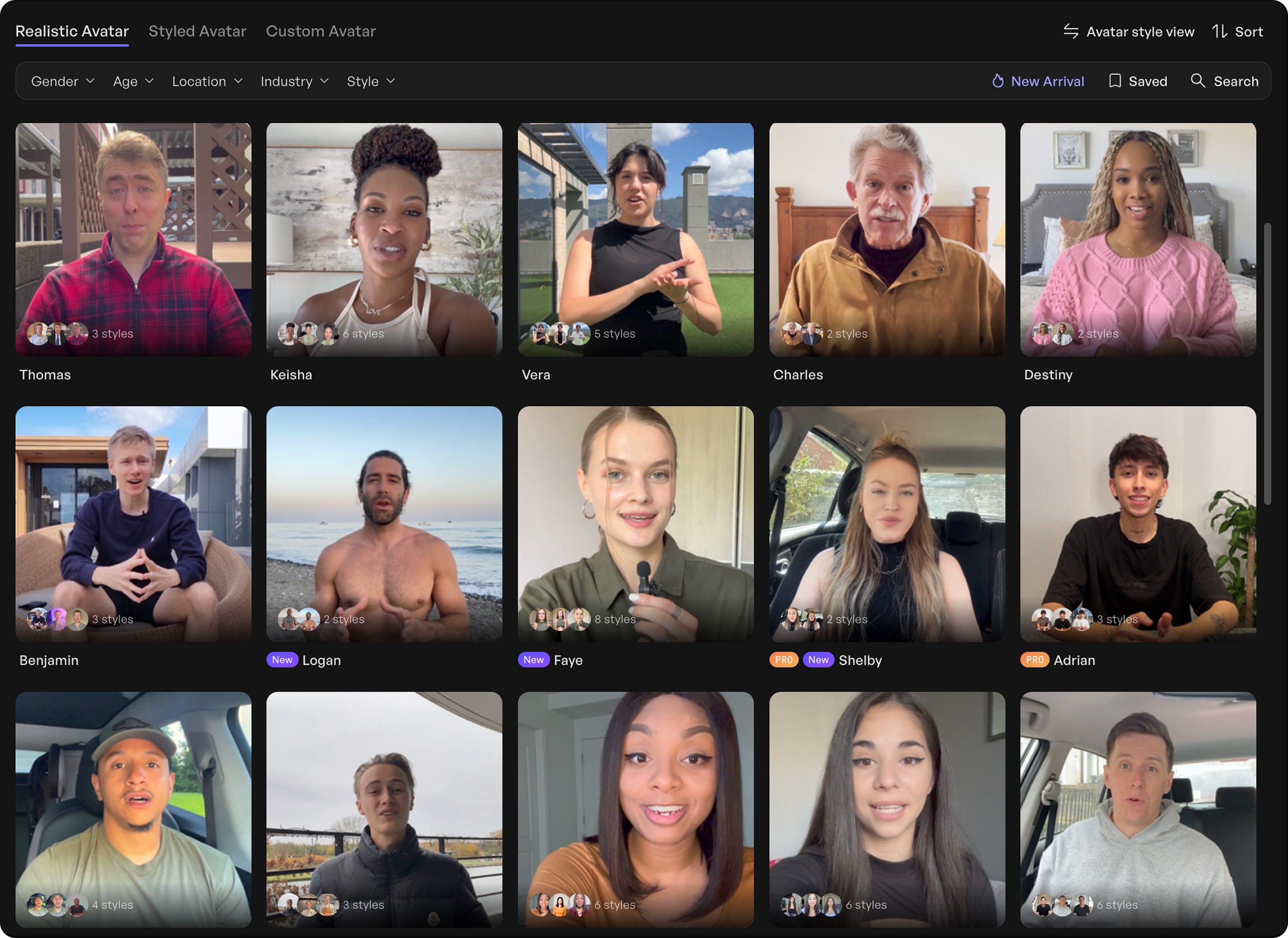This screenshot has height=938, width=1288.
Task: Open the Custom Avatar tab
Action: click(321, 31)
